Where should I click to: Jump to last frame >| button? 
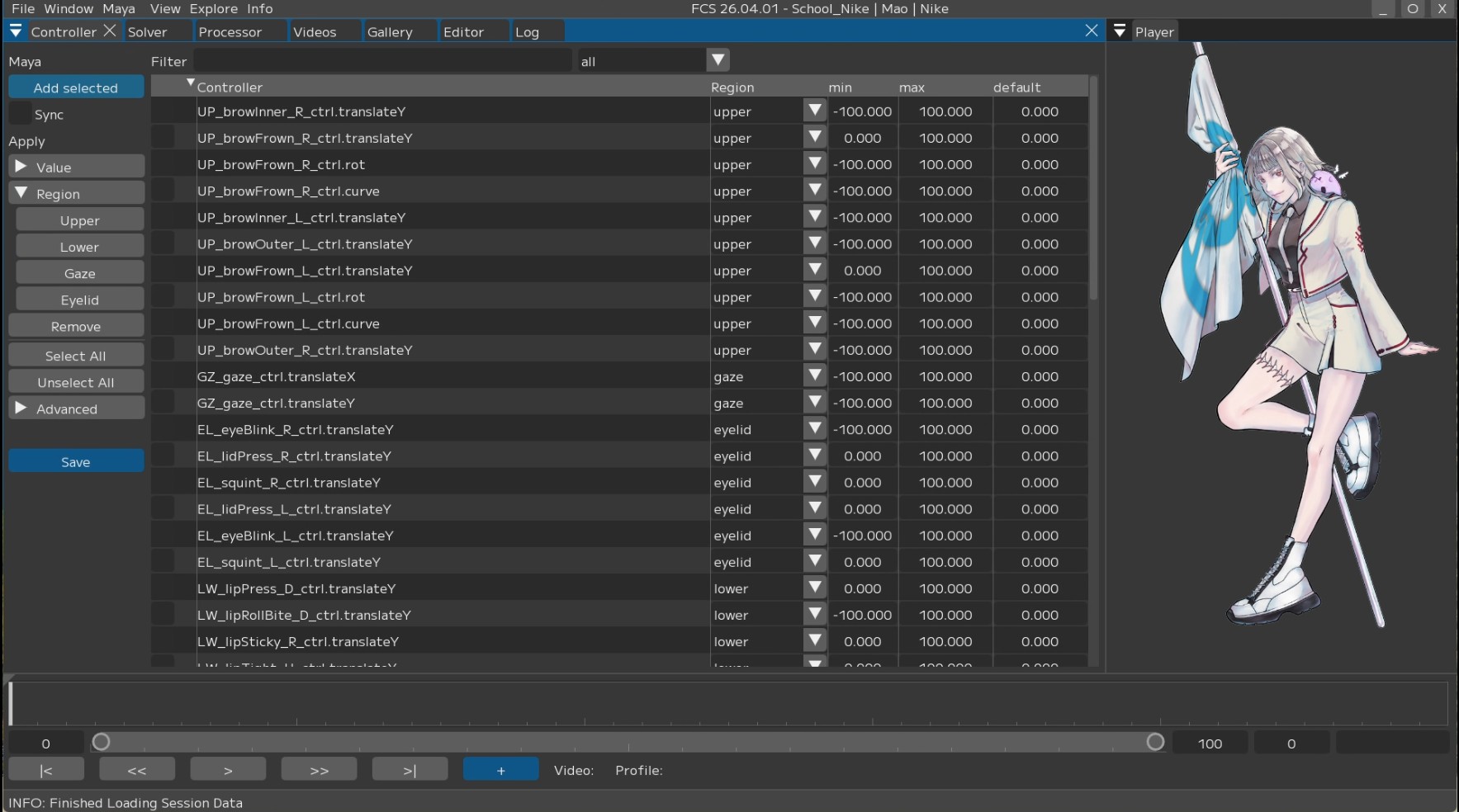(x=410, y=770)
